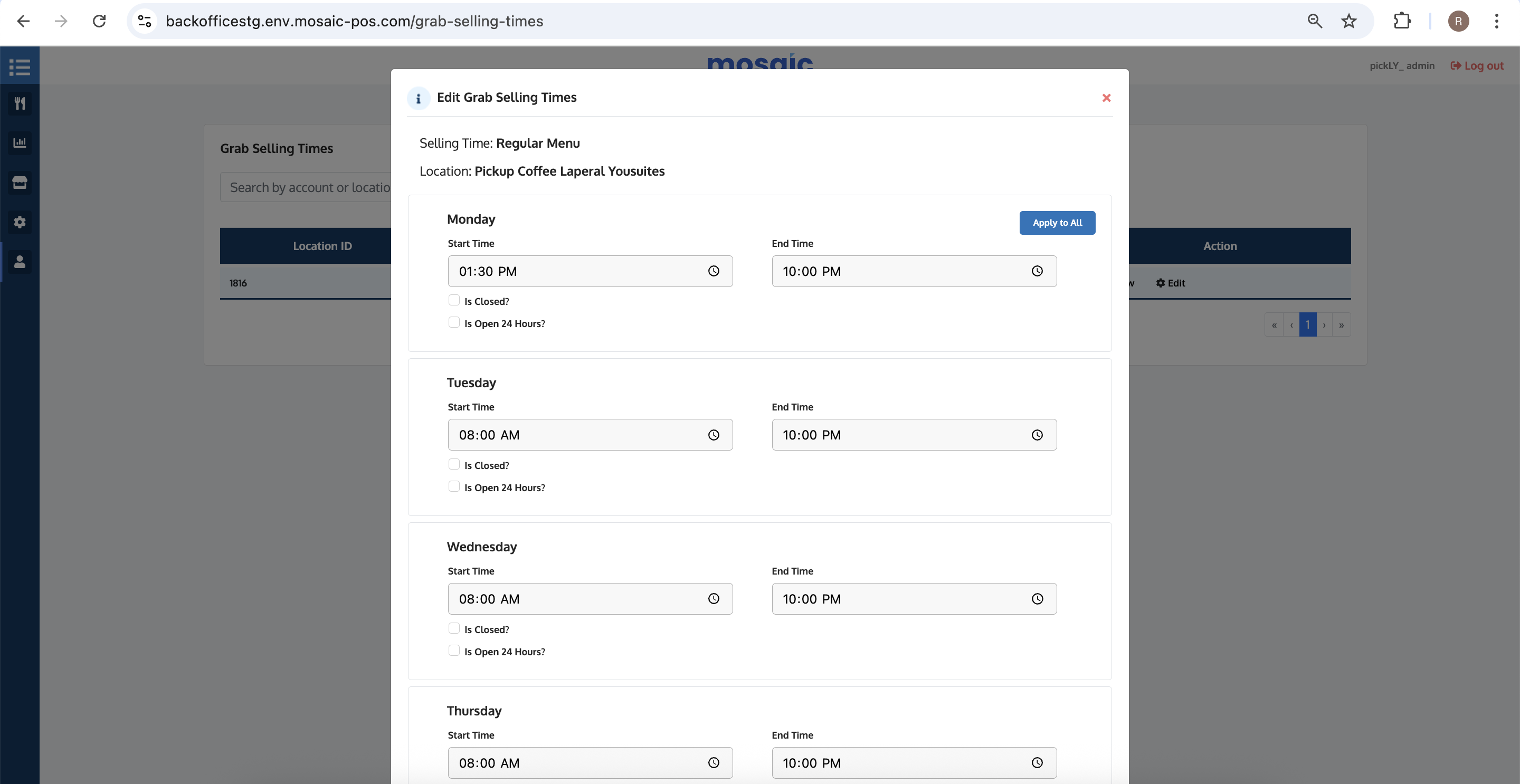Close the Edit Grab Selling Times dialog

click(1106, 98)
